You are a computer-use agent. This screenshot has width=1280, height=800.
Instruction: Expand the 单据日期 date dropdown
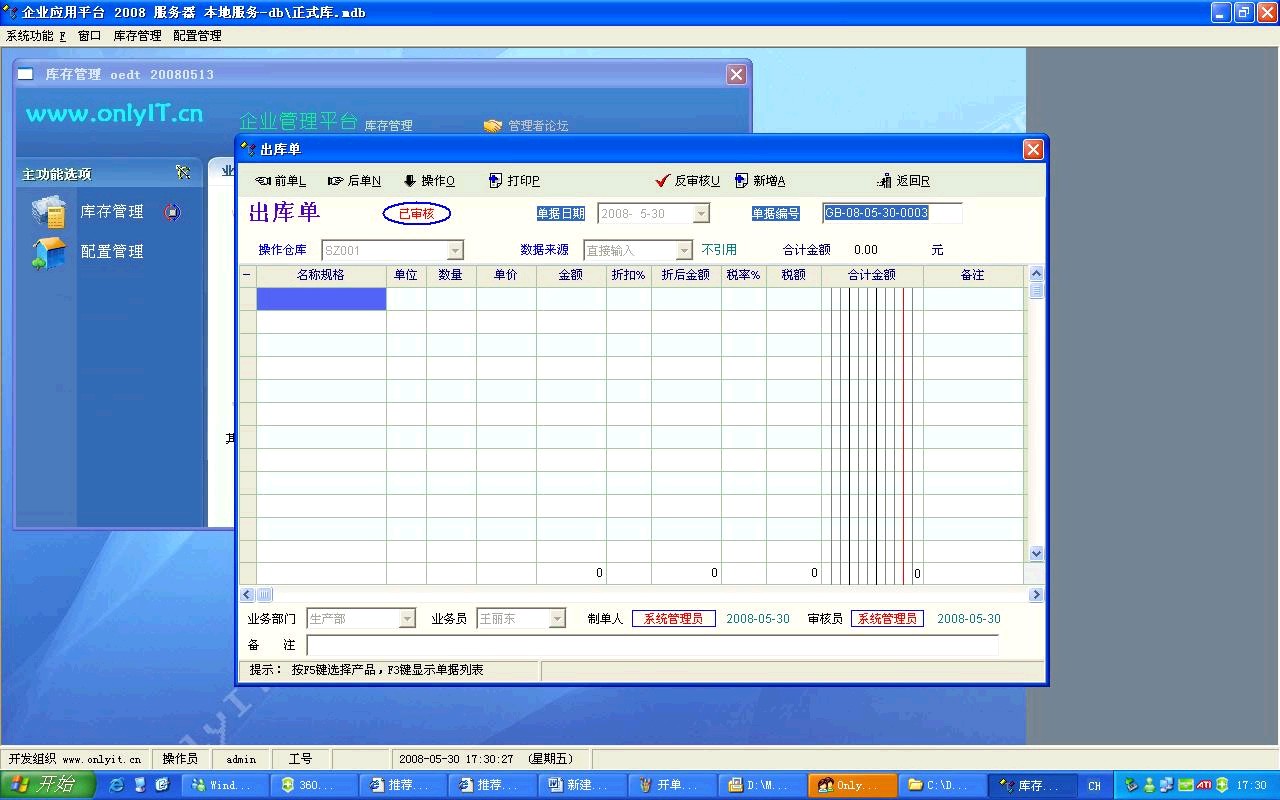tap(701, 214)
